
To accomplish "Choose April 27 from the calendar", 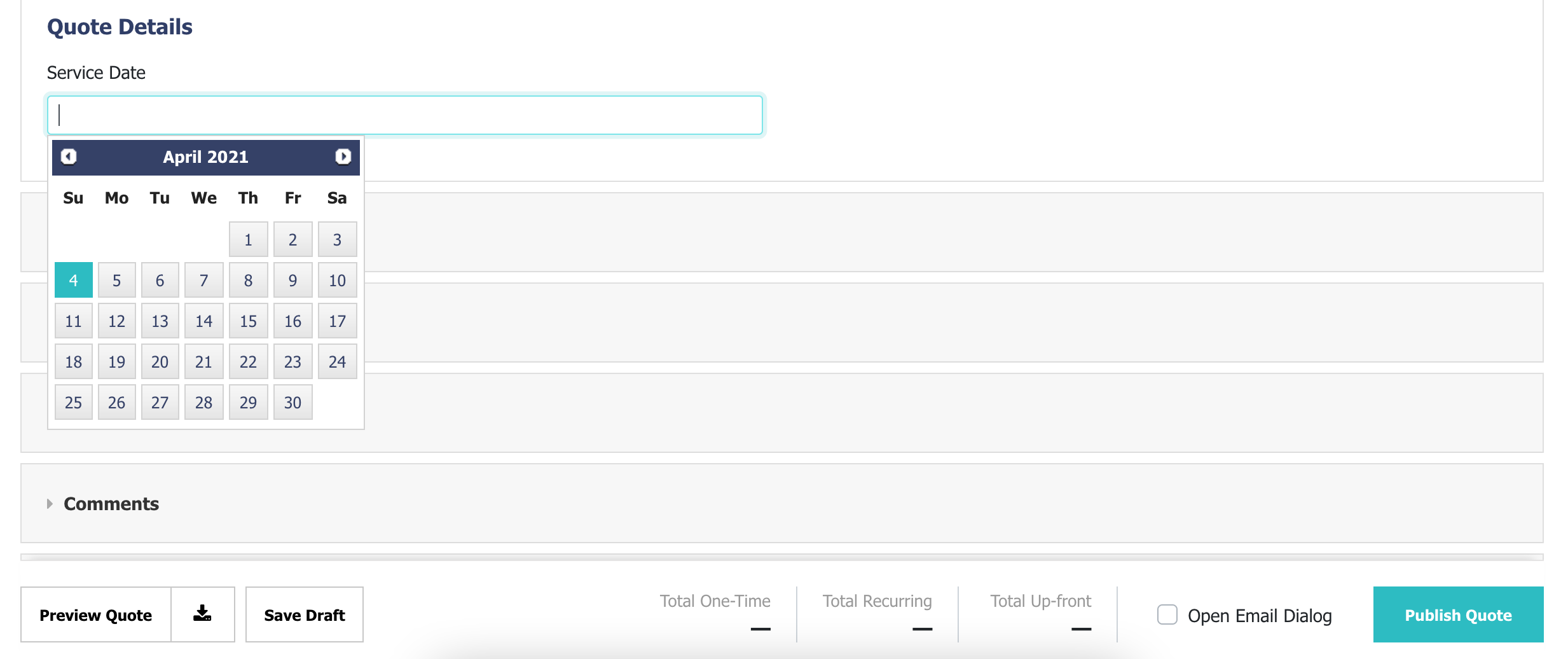I will [x=160, y=403].
